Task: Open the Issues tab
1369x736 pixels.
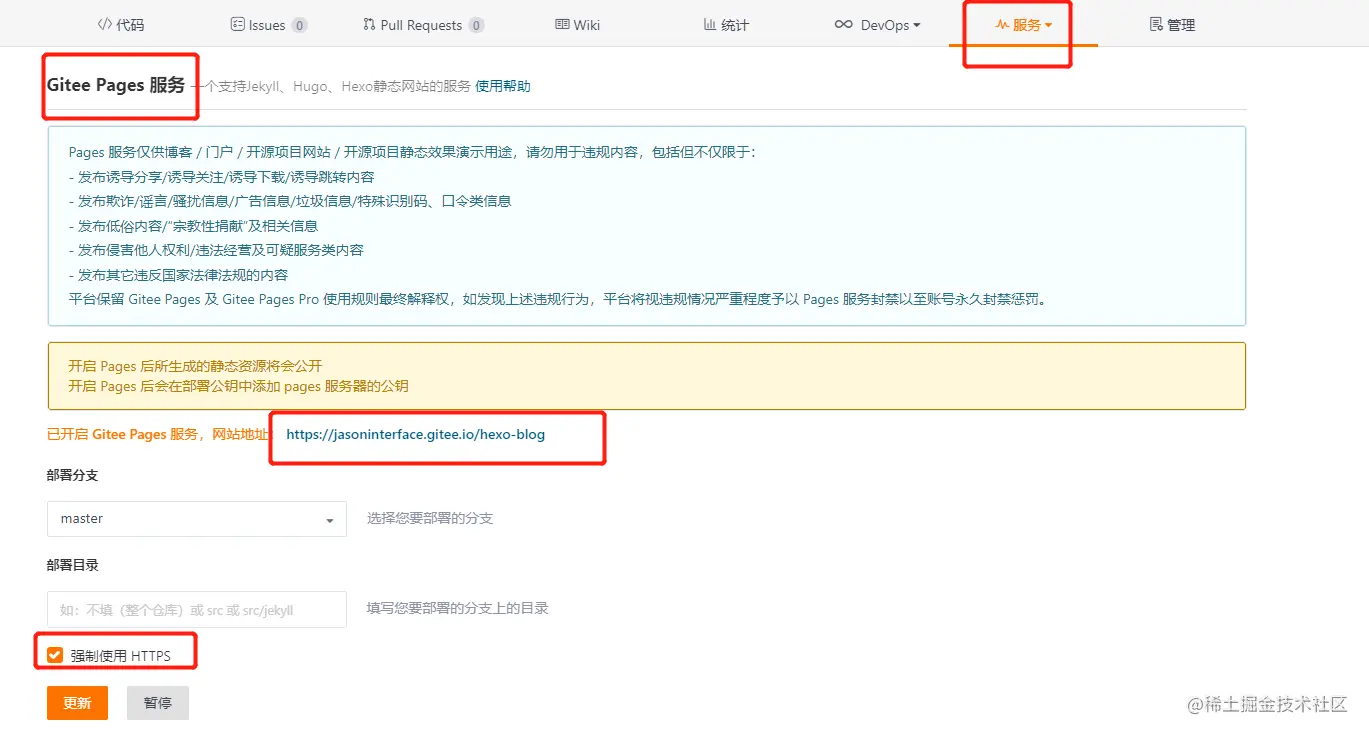Action: coord(268,25)
